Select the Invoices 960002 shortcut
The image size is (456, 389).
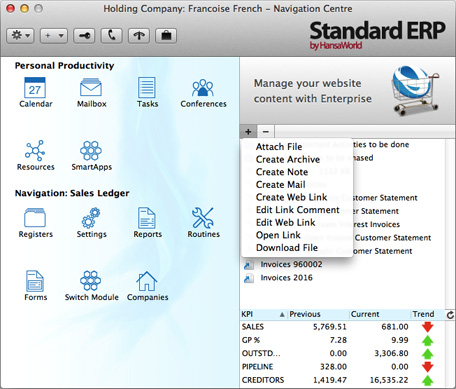coord(291,264)
